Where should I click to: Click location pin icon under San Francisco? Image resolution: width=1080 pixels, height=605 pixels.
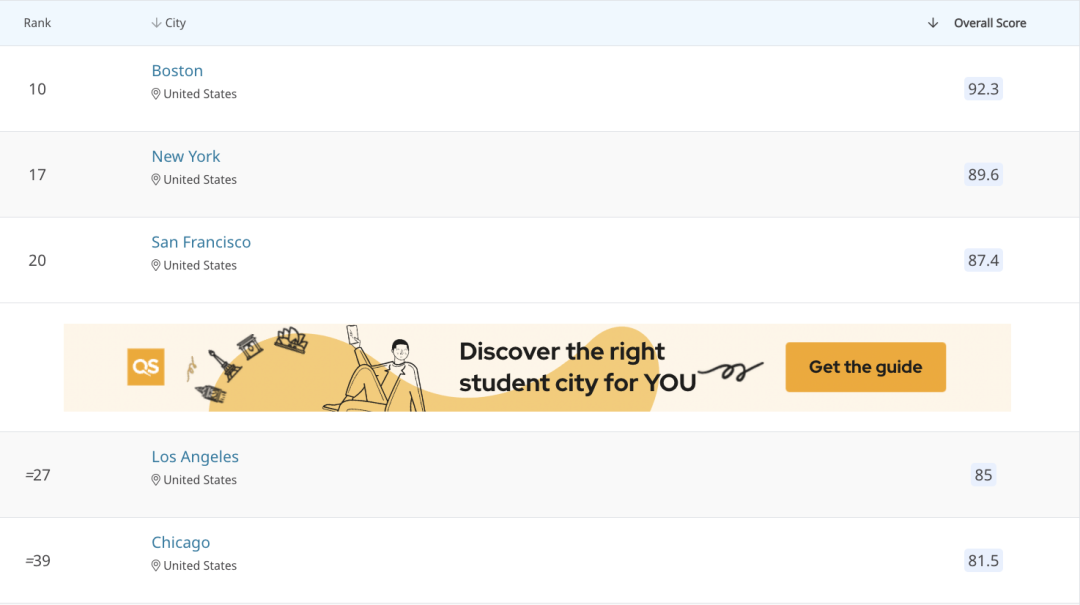click(156, 265)
